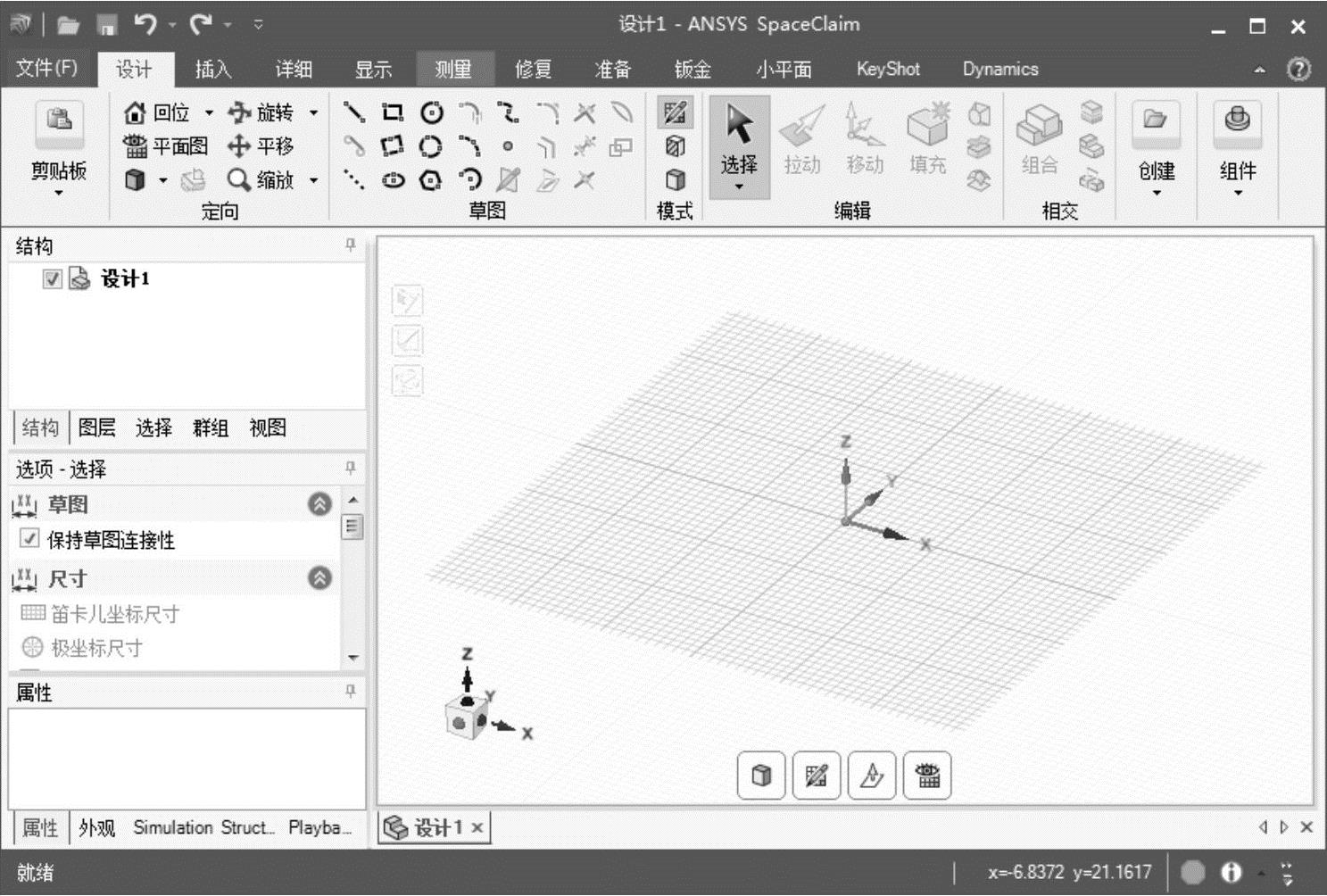Select 笛卡儿坐标尺寸 option
Image resolution: width=1327 pixels, height=896 pixels.
[100, 613]
